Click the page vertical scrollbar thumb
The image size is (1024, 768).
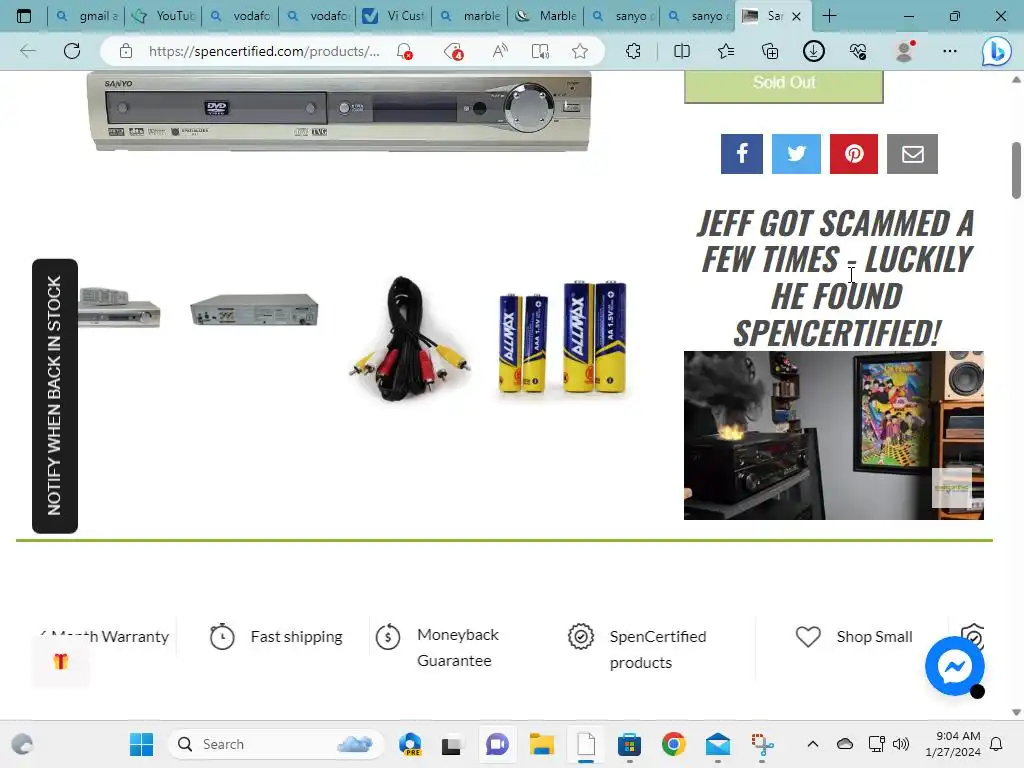coord(1016,170)
